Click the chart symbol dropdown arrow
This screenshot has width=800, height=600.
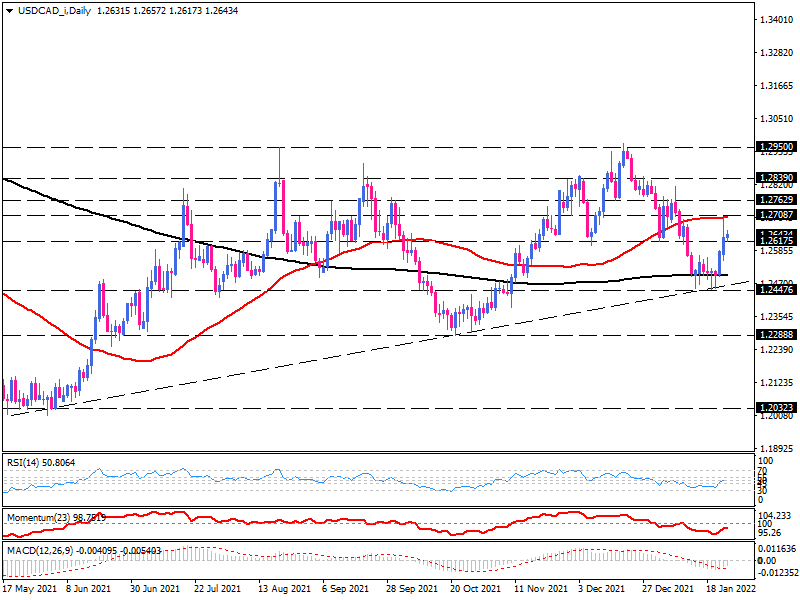(x=7, y=9)
